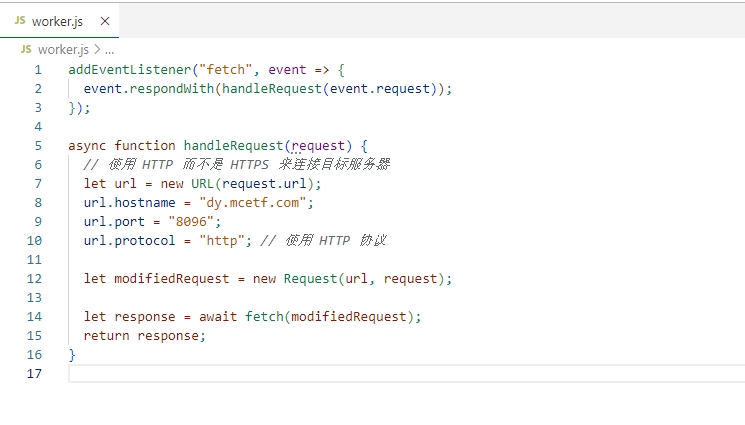Click line number 12 in gutter
The image size is (745, 425).
pyautogui.click(x=34, y=279)
